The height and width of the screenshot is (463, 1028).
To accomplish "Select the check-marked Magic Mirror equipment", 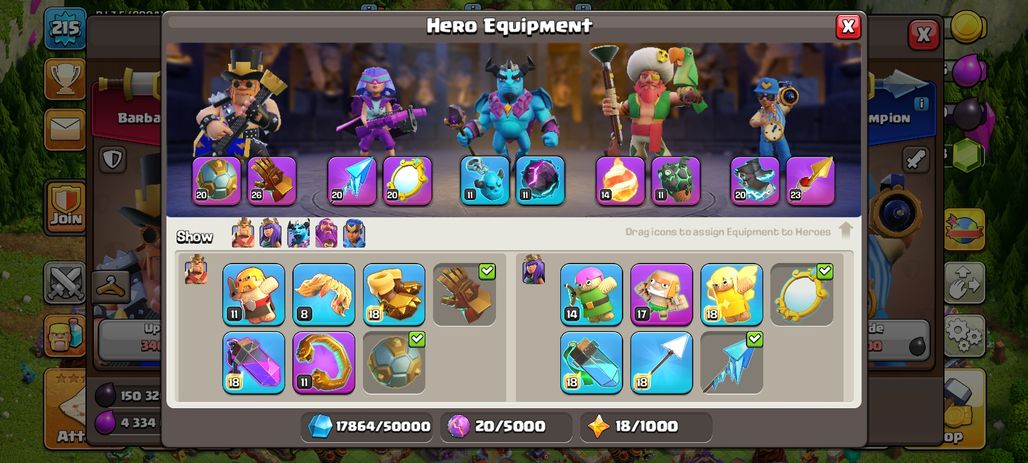I will (802, 294).
